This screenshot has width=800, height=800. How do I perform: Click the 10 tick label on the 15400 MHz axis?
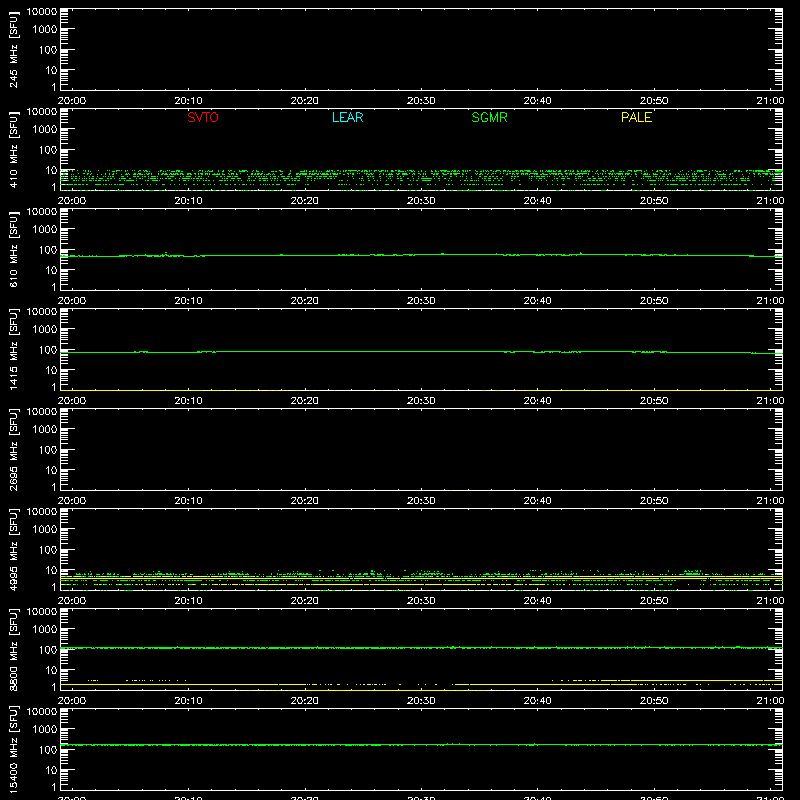[x=51, y=770]
